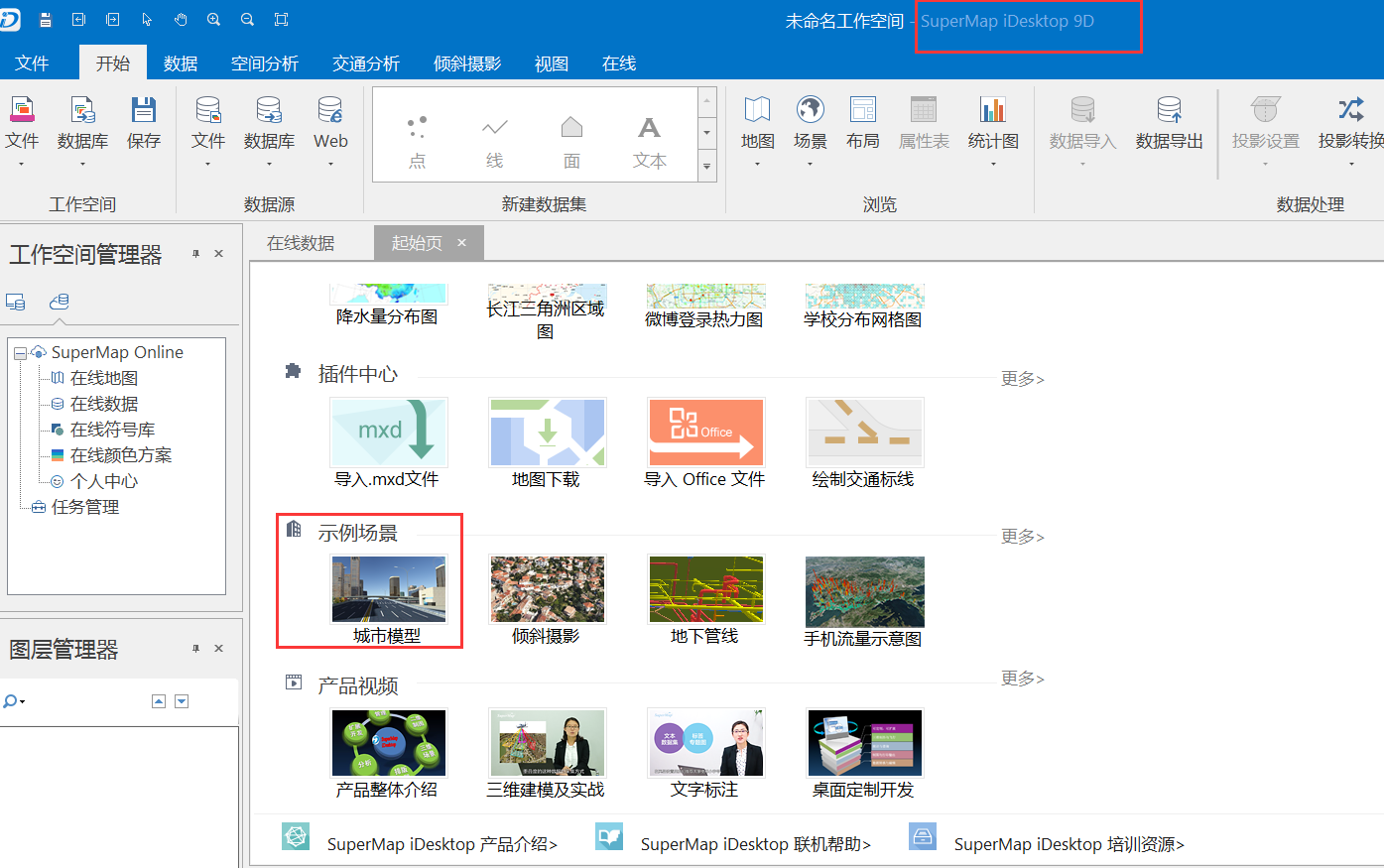The image size is (1384, 868).
Task: Click the left-arrow bracket icon in title bar
Action: (79, 20)
